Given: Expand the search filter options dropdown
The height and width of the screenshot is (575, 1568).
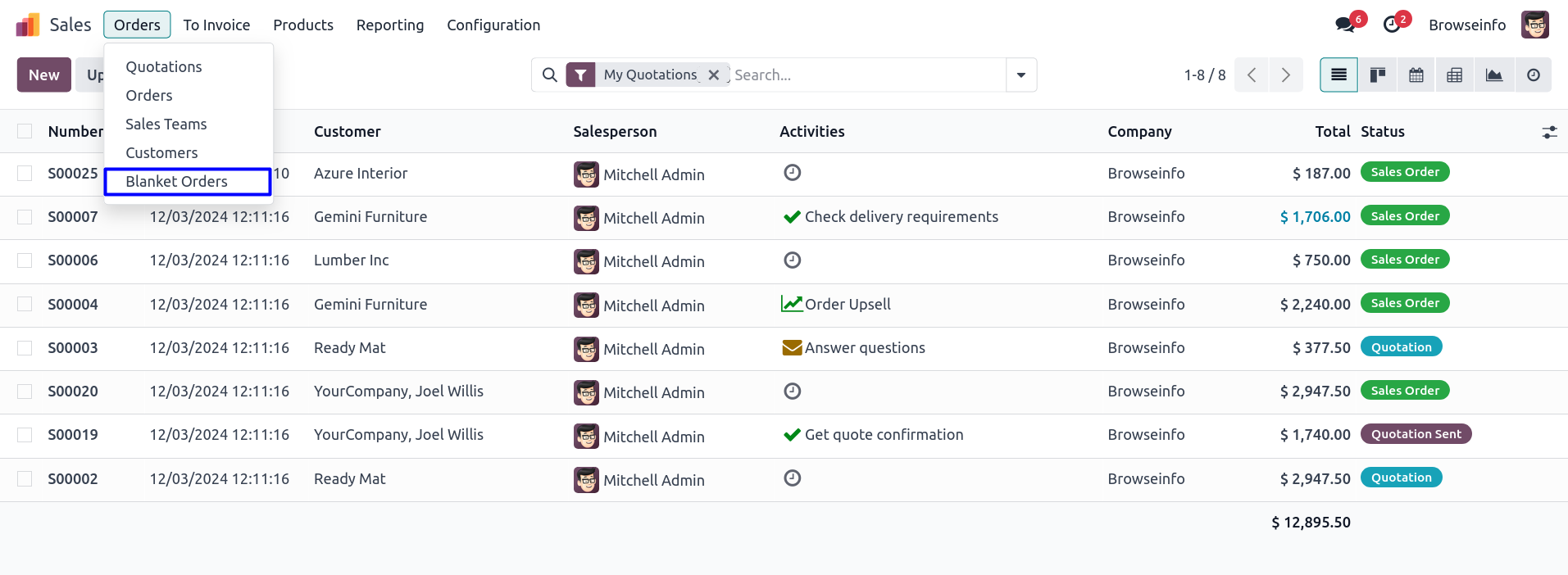Looking at the screenshot, I should [x=1021, y=75].
